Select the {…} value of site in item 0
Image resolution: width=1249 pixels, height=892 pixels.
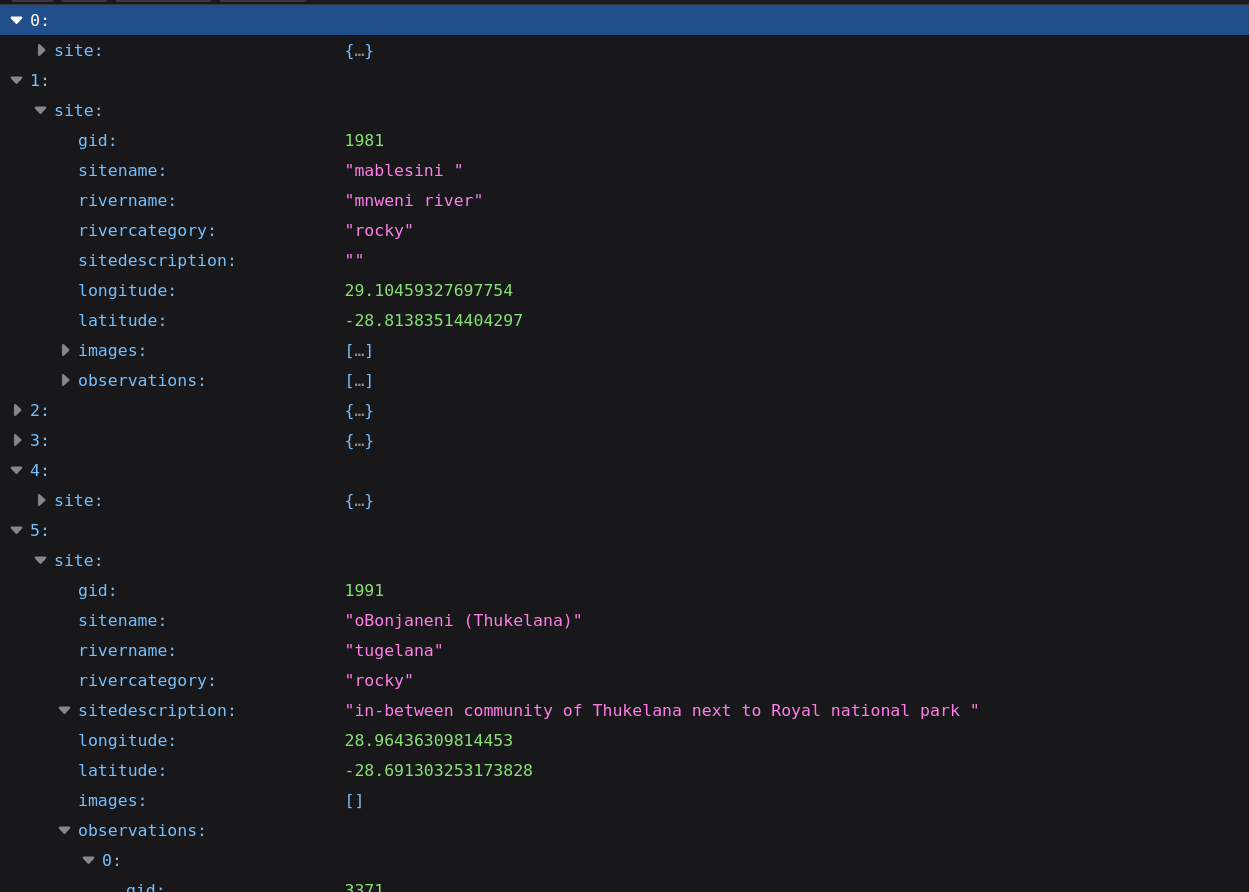click(359, 51)
